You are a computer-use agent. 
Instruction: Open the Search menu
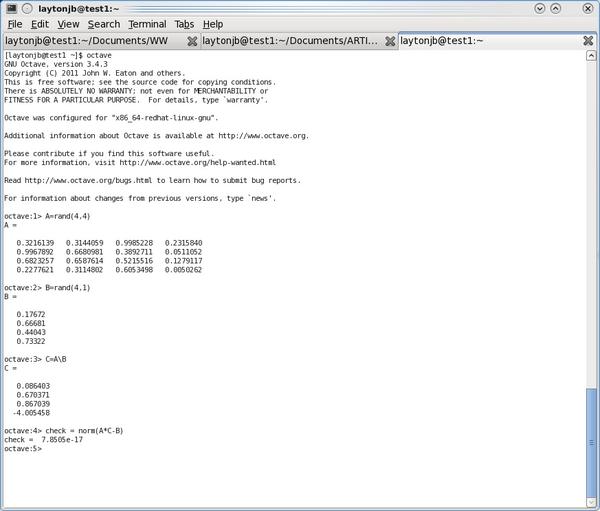(104, 24)
